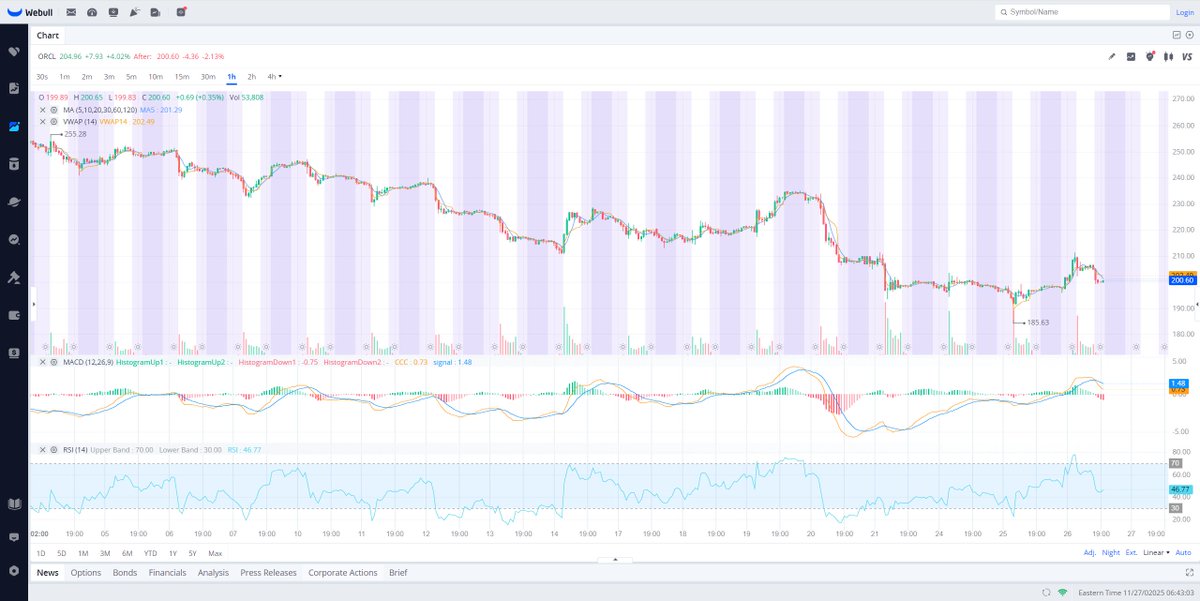Switch to the Corporate Actions tab

(343, 573)
